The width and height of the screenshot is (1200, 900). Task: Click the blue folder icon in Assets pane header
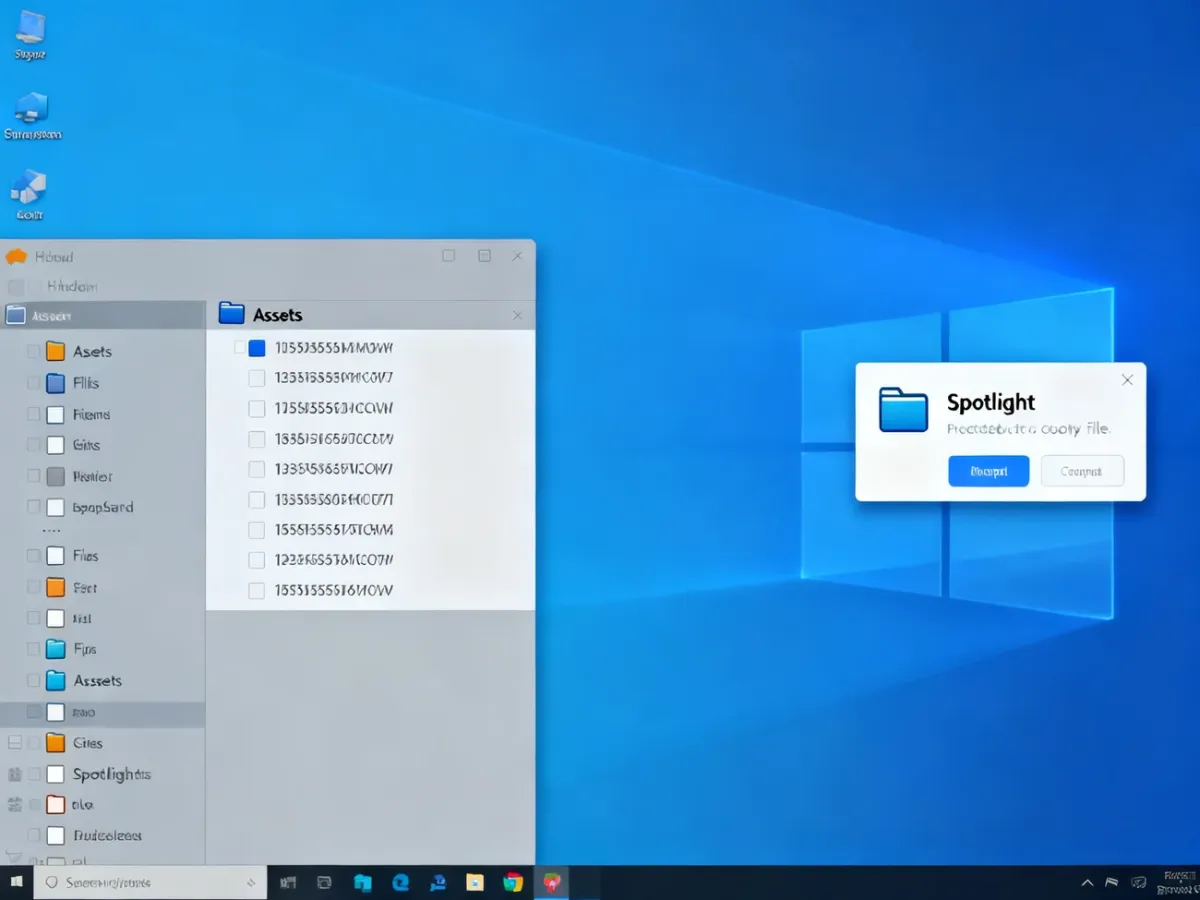pyautogui.click(x=231, y=313)
